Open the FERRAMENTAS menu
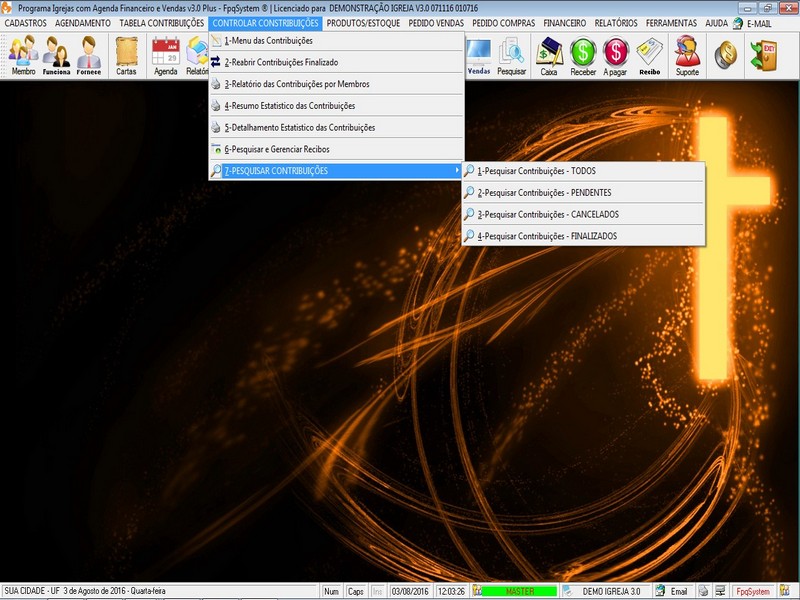 point(671,23)
